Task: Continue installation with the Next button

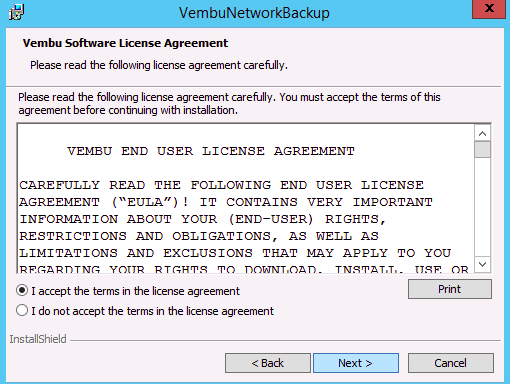Action: (356, 363)
